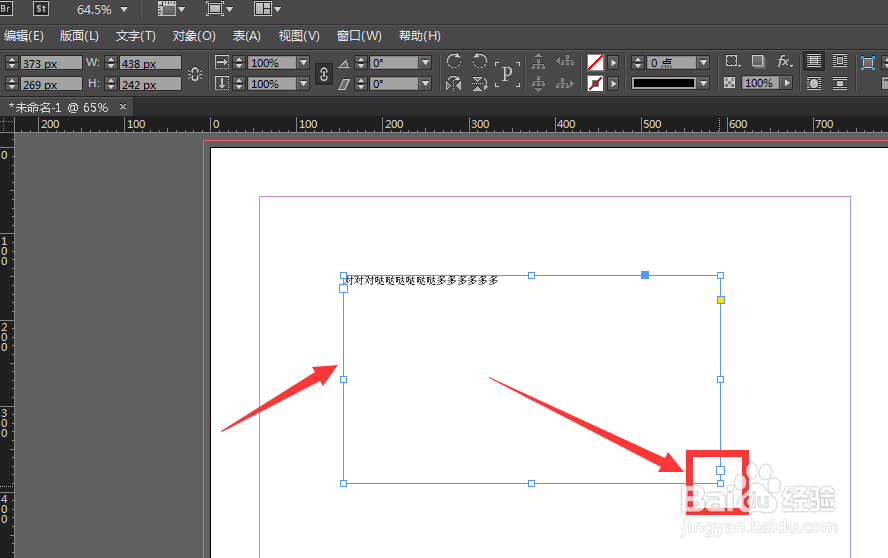888x558 pixels.
Task: Rotate the object 90° clockwise
Action: tap(454, 61)
